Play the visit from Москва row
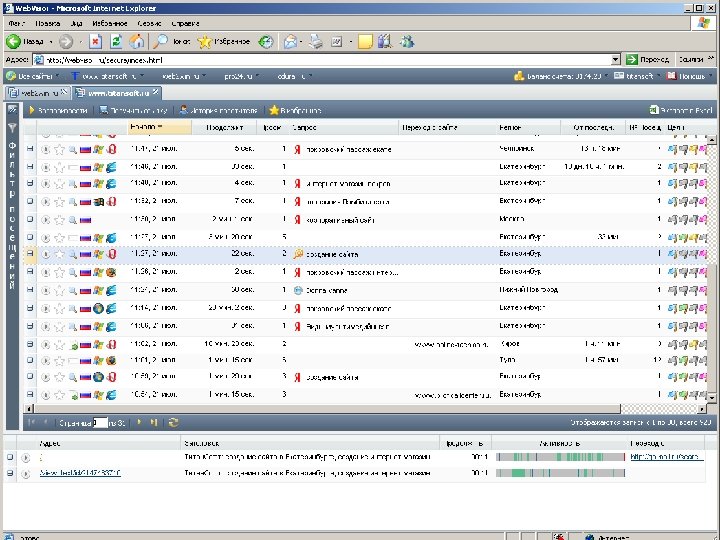This screenshot has width=720, height=540. pyautogui.click(x=45, y=220)
